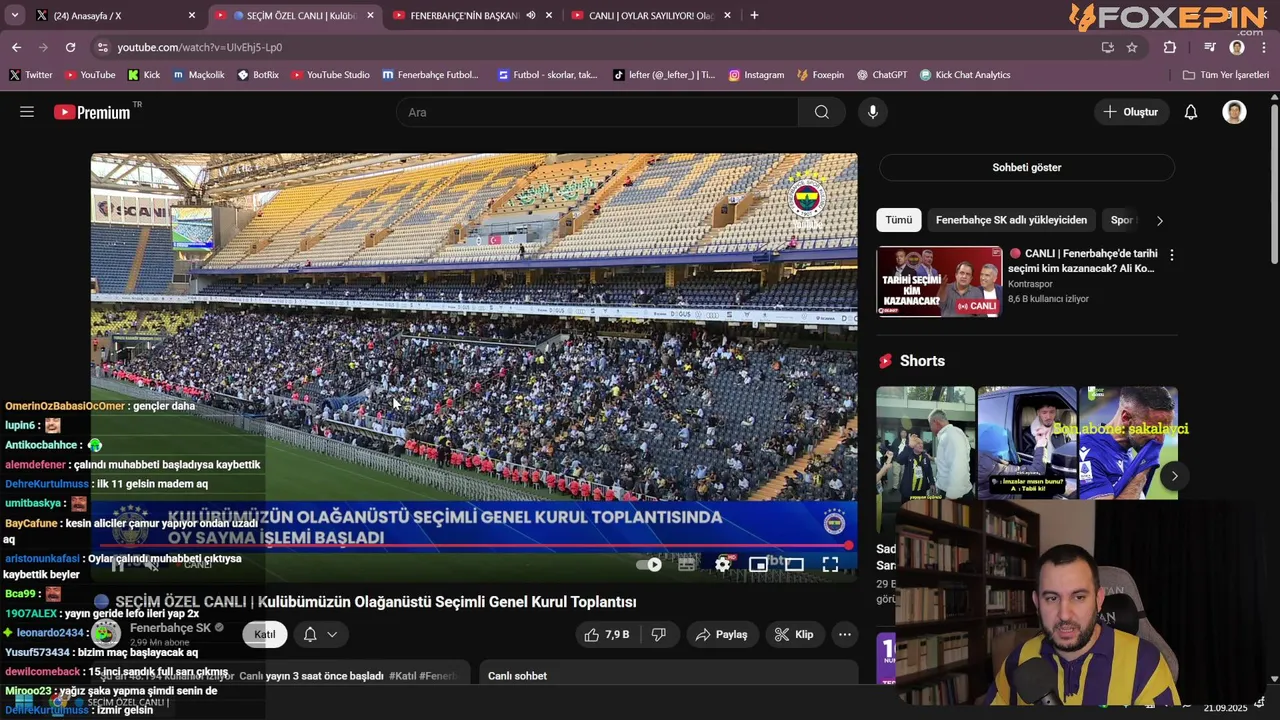Open Kontraspor TARİHİ SEÇİMİ live thumbnail
The image size is (1280, 720).
click(939, 281)
